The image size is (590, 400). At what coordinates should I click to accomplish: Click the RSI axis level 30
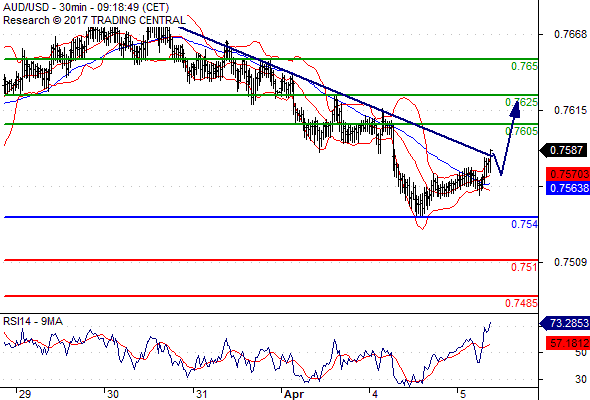pyautogui.click(x=581, y=379)
